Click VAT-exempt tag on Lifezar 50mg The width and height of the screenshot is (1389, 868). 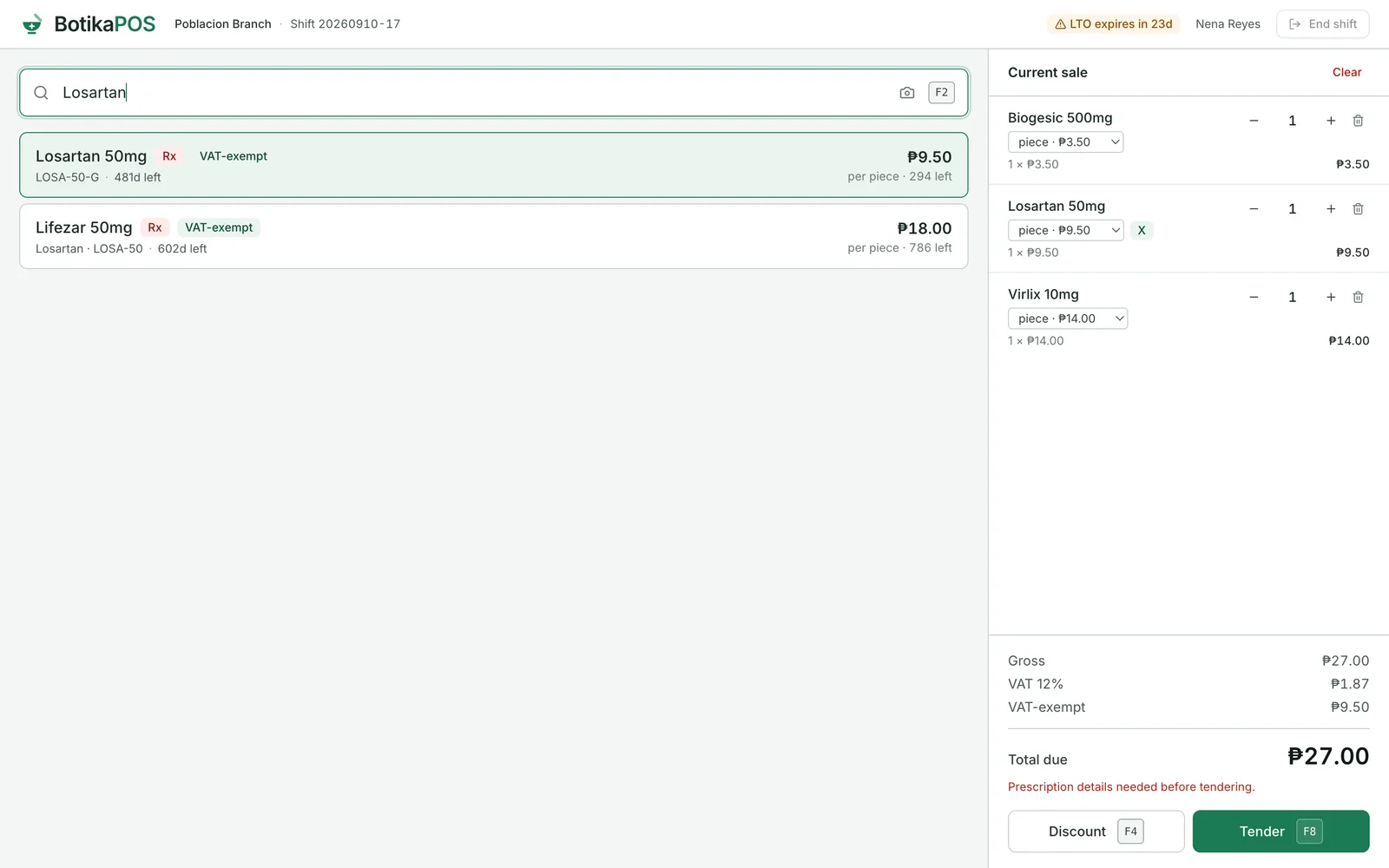219,227
